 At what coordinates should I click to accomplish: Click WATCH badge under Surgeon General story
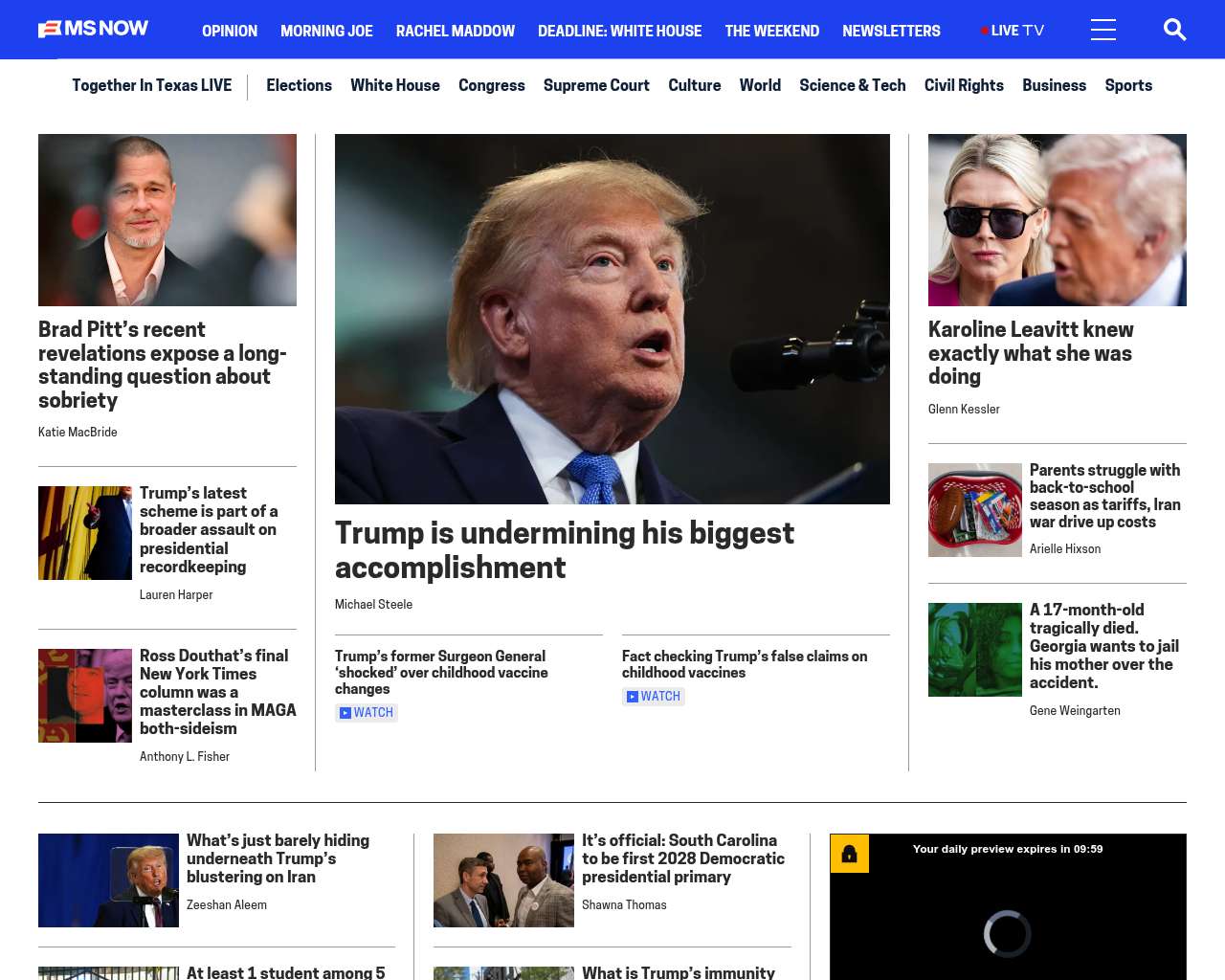(367, 713)
